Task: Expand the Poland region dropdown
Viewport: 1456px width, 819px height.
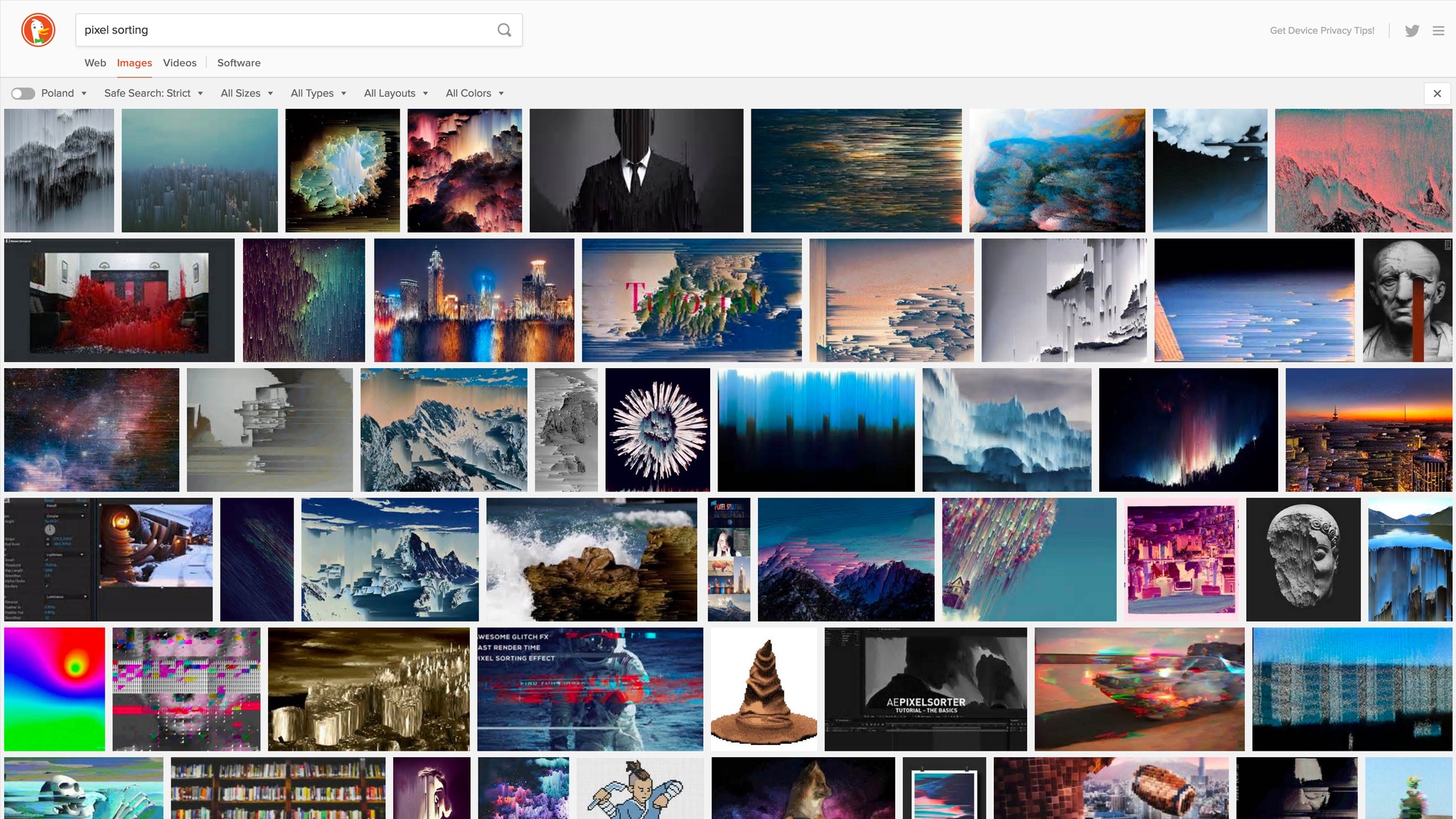Action: (64, 93)
